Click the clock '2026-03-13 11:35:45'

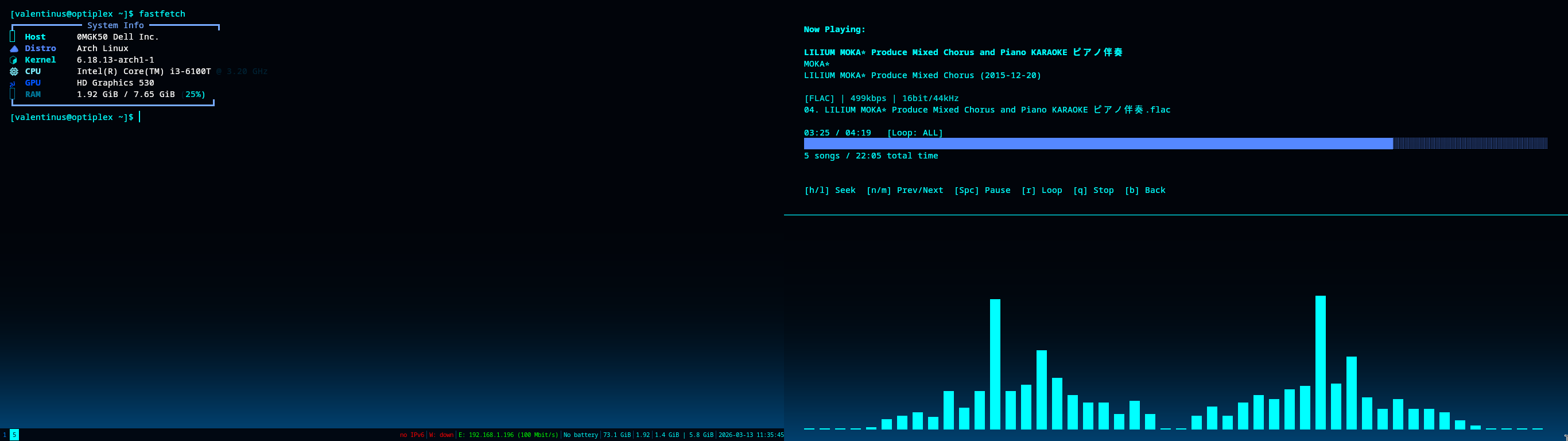click(x=751, y=435)
